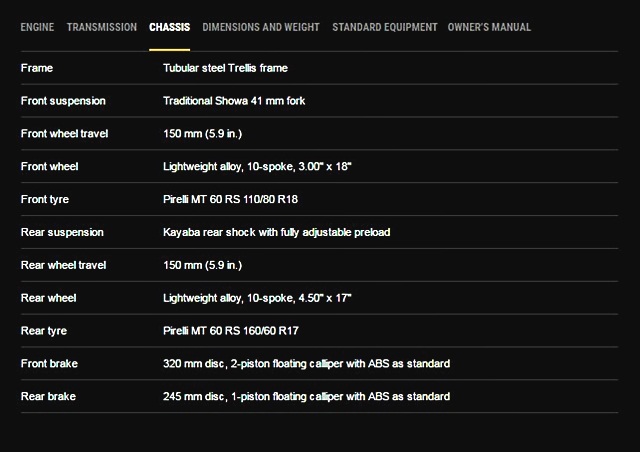This screenshot has height=452, width=640.
Task: Select the Rear tyre row label
Action: 45,330
